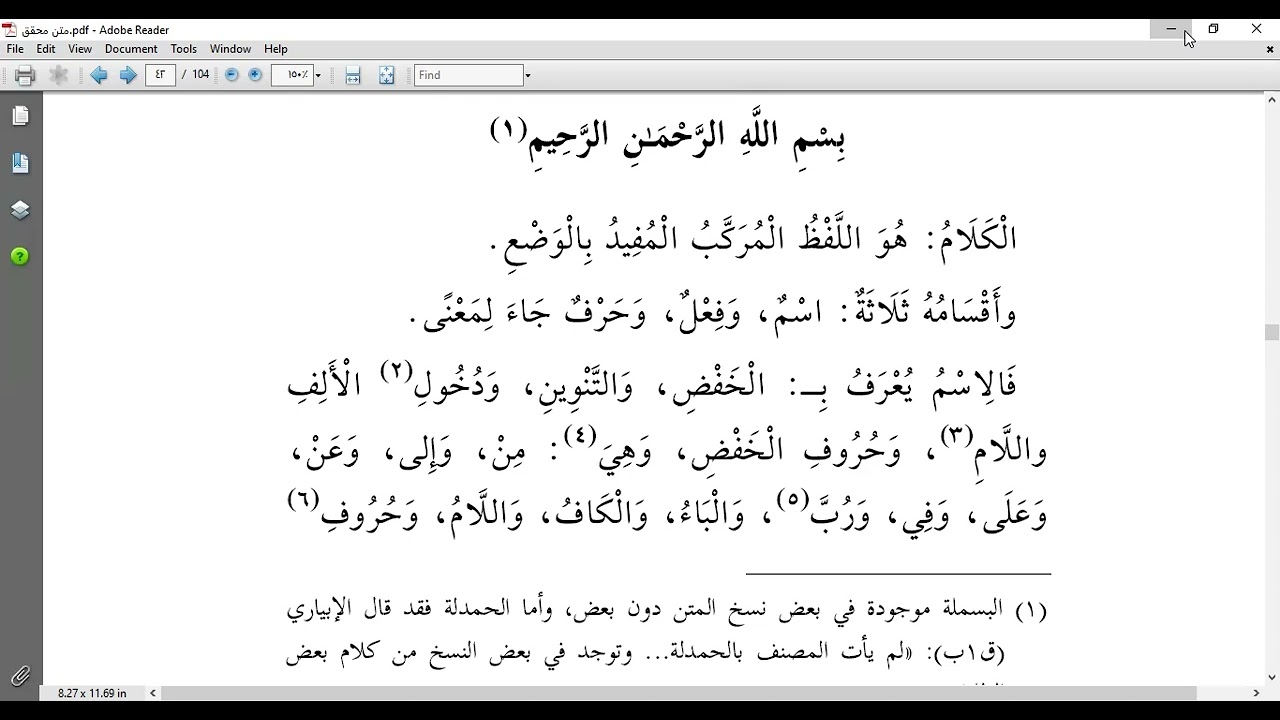Fit one full page in window
1280x720 pixels.
pyautogui.click(x=387, y=75)
